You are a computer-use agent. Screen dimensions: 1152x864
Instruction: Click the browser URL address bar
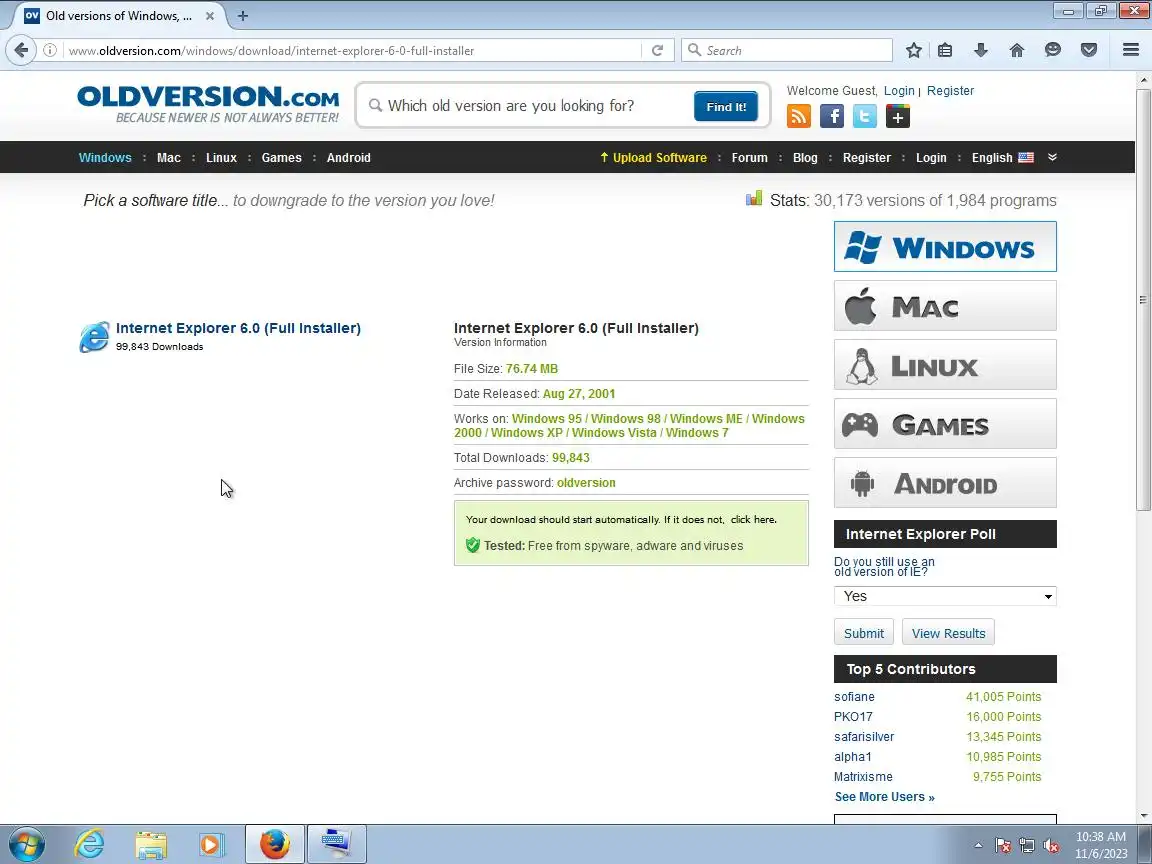[353, 50]
